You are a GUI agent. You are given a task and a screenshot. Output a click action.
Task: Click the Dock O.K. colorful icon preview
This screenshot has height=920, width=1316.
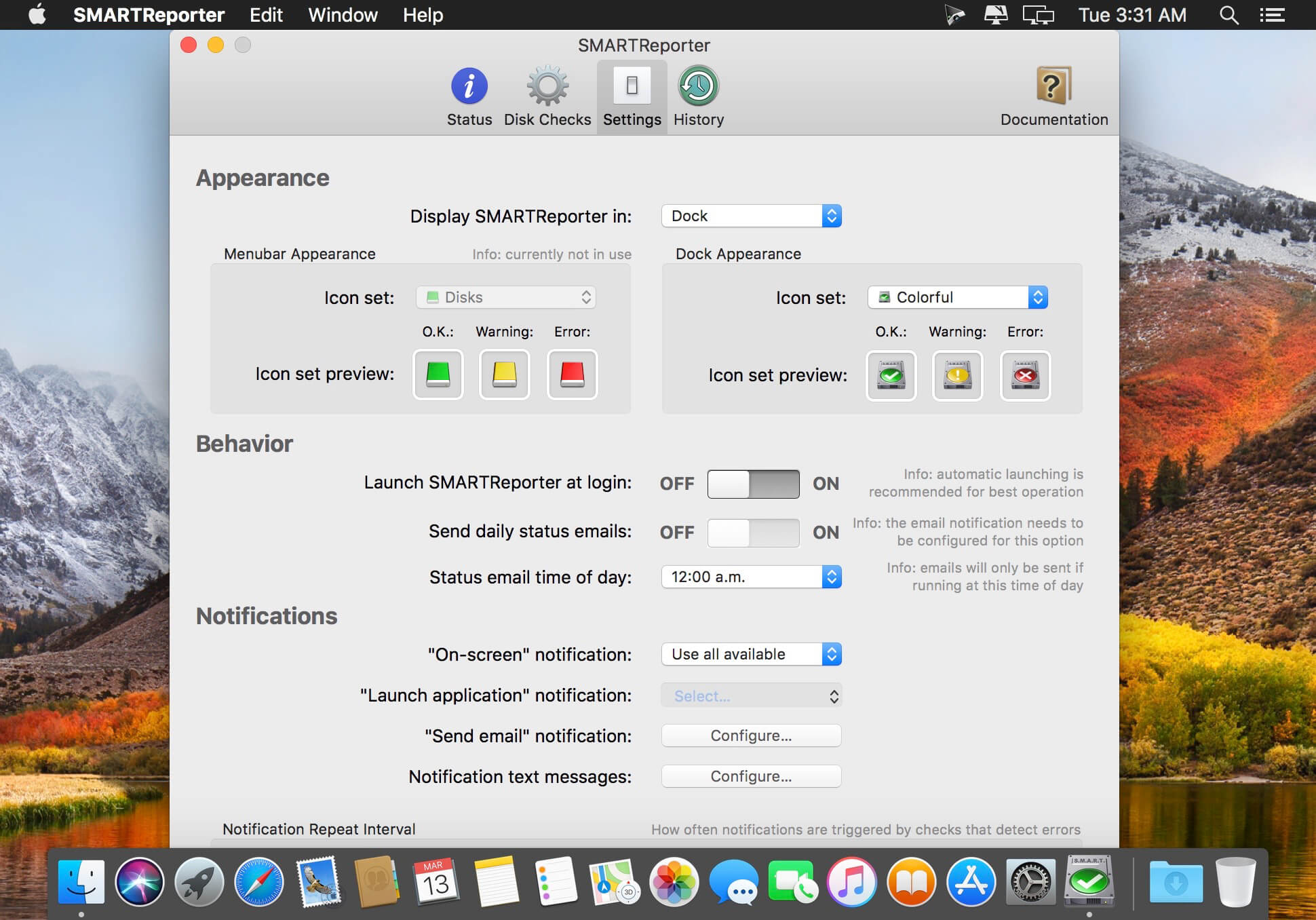tap(891, 376)
